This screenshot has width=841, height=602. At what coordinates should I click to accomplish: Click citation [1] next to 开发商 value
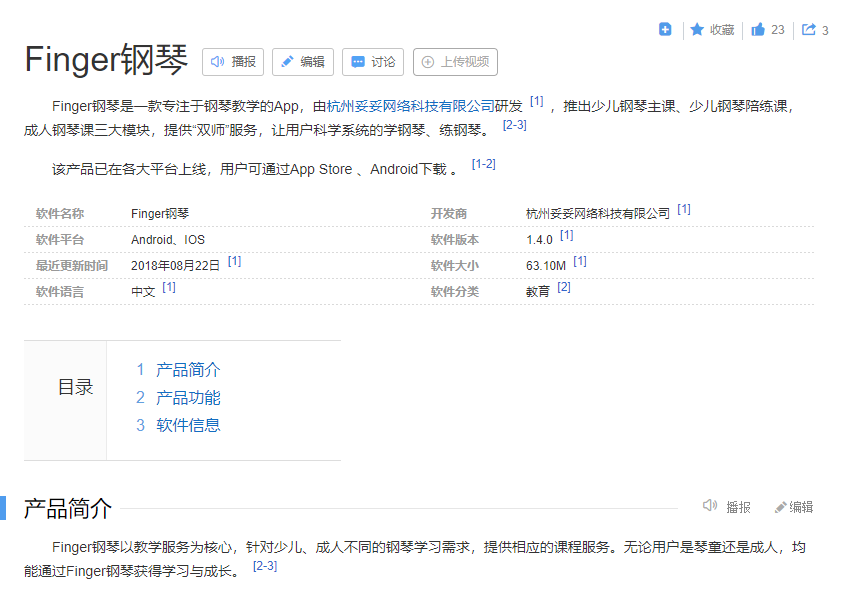pos(684,209)
